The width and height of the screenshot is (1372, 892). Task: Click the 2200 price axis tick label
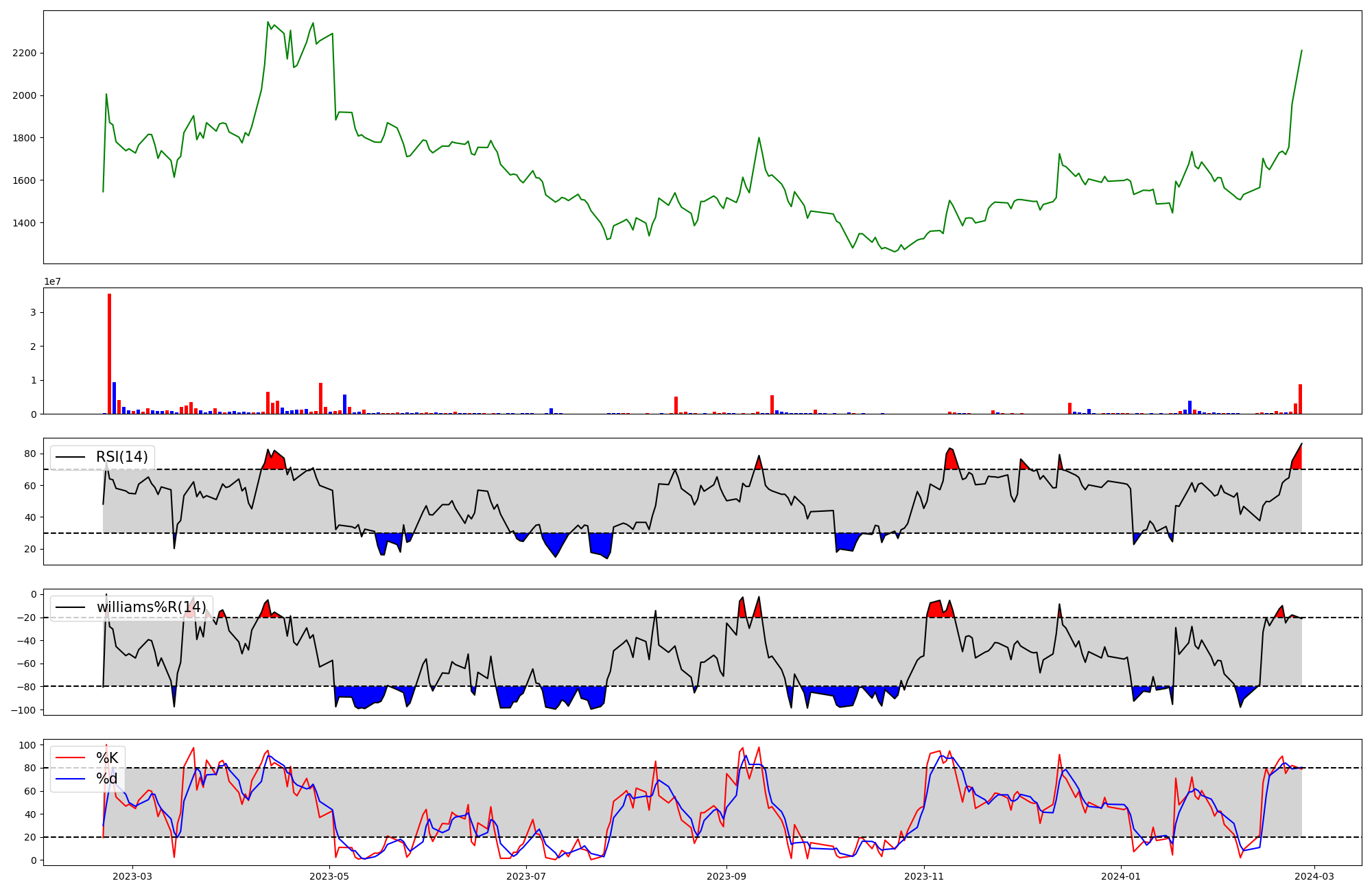point(24,54)
